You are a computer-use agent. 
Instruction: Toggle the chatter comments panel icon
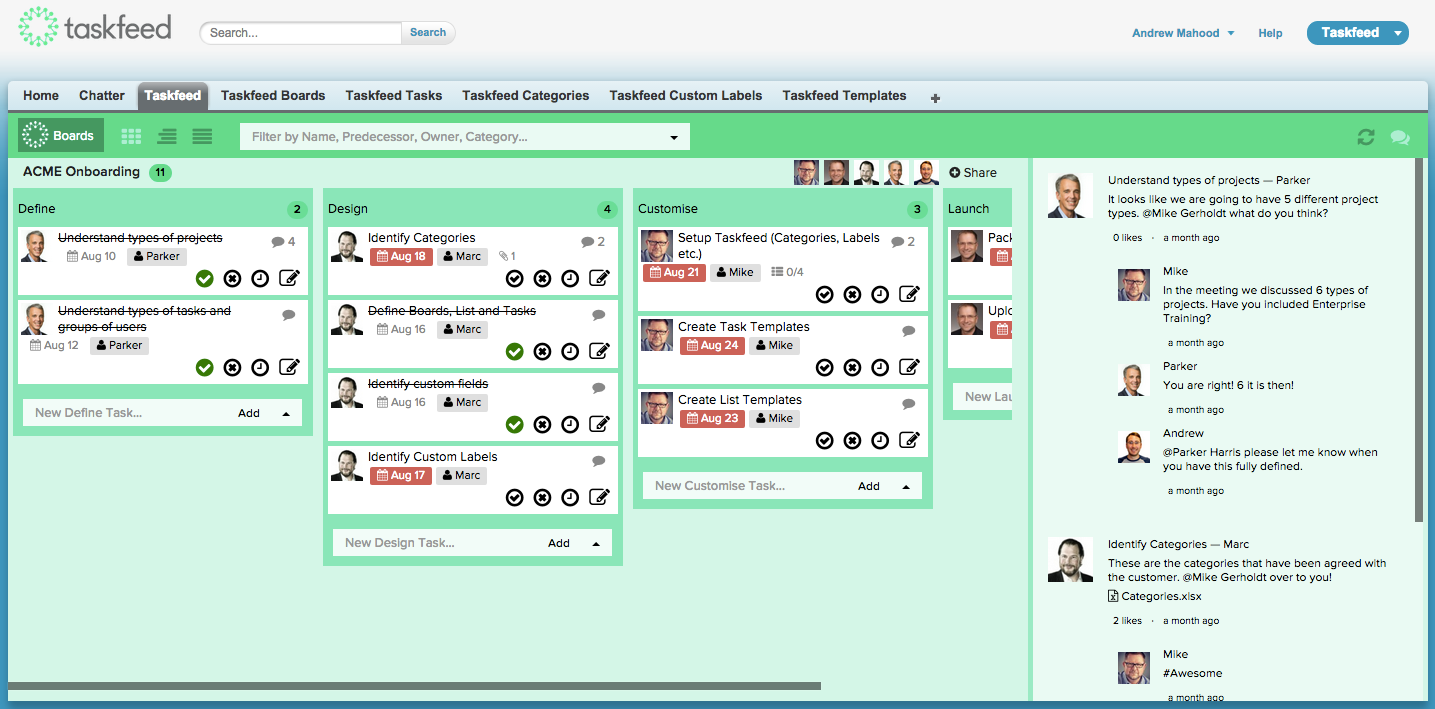tap(1400, 137)
